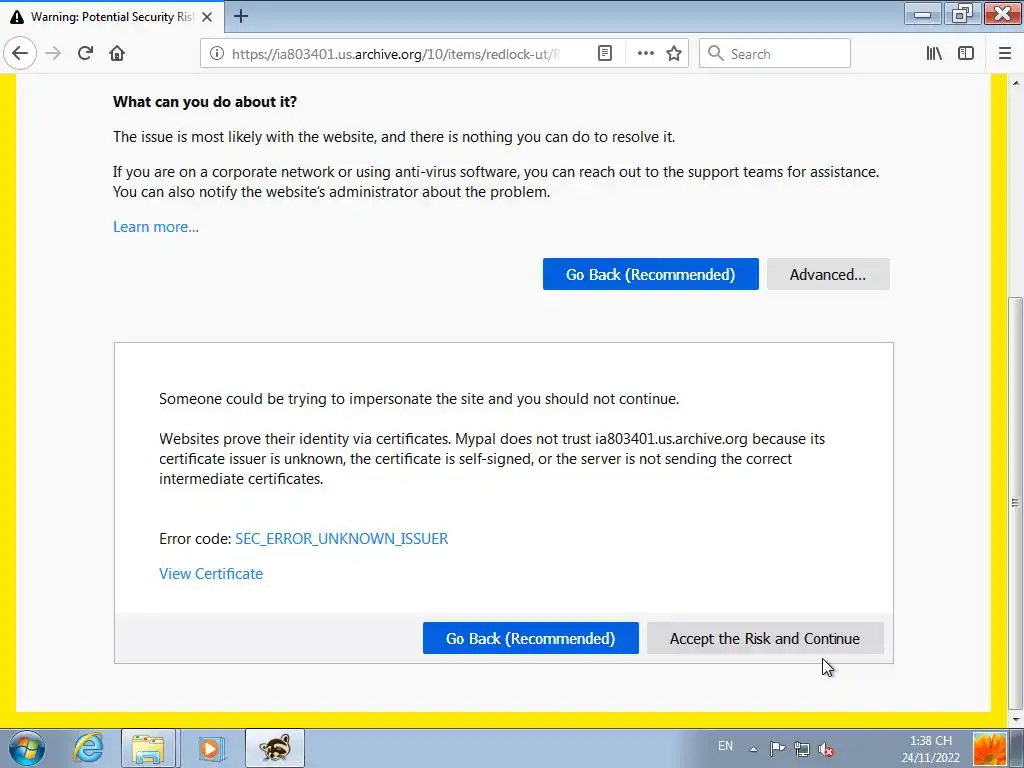1024x768 pixels.
Task: Show site information icon in address bar
Action: click(217, 54)
